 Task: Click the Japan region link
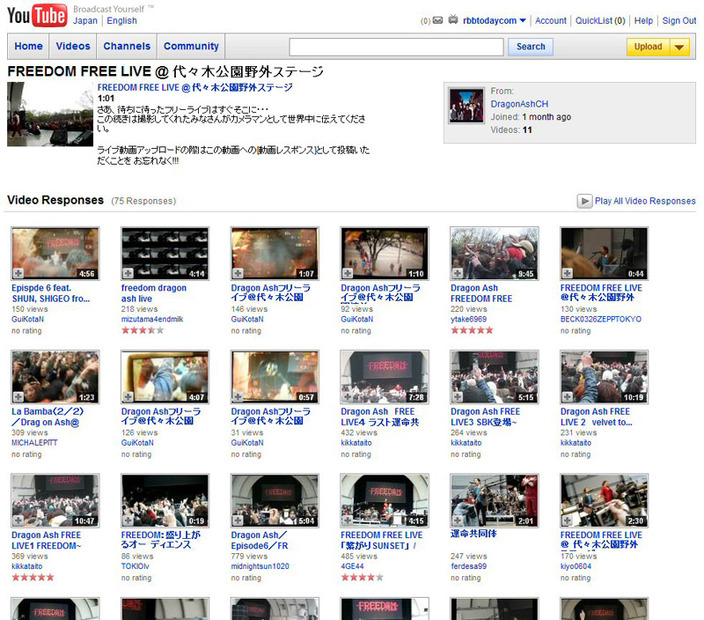click(85, 21)
